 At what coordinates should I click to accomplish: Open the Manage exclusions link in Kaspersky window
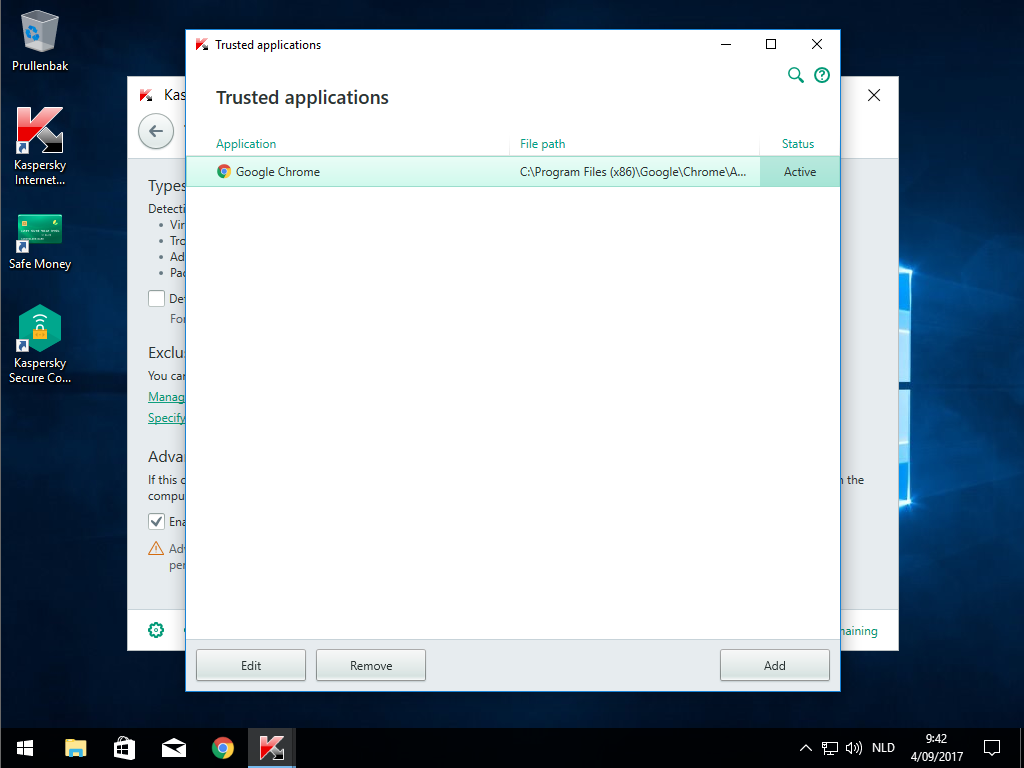coord(167,397)
